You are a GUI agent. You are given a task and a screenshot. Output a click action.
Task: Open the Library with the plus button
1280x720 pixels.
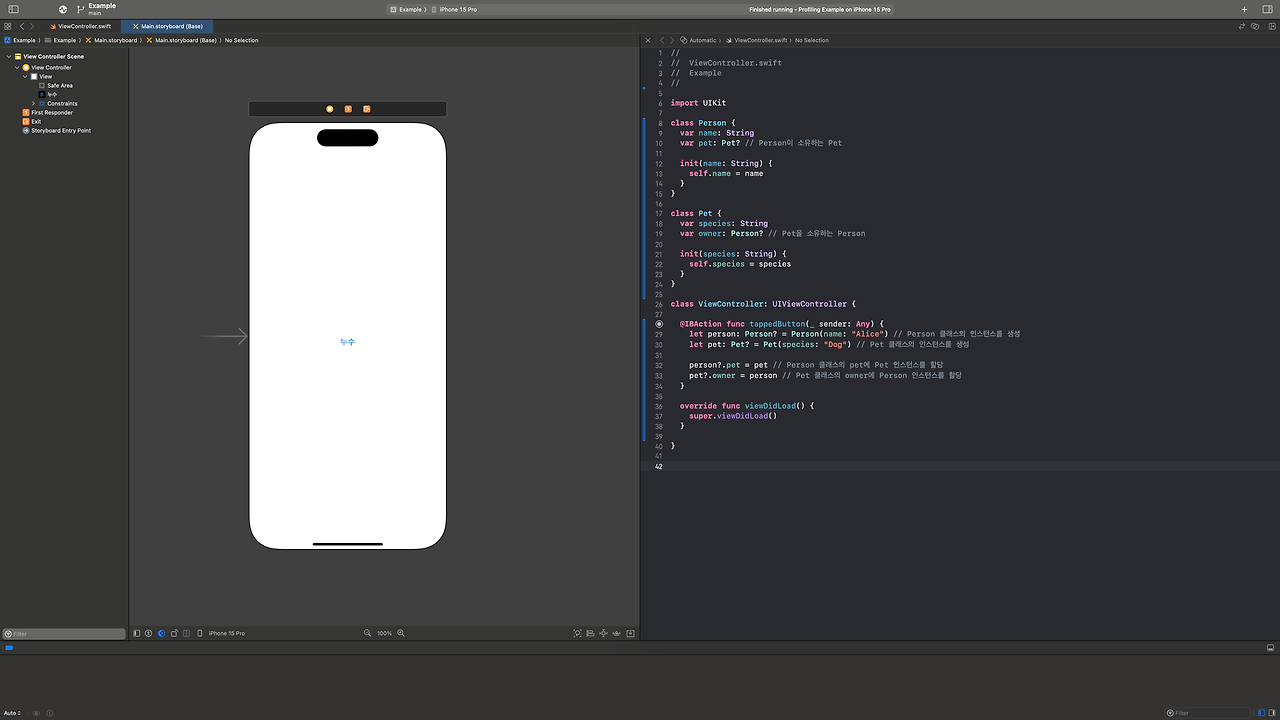coord(1245,9)
